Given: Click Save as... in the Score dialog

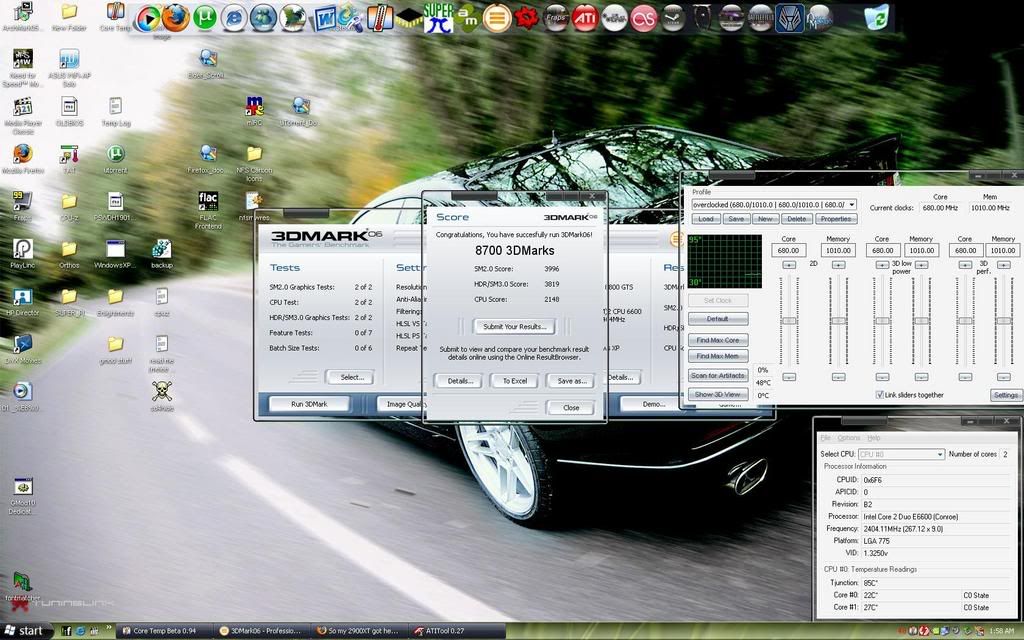Looking at the screenshot, I should click(x=571, y=381).
